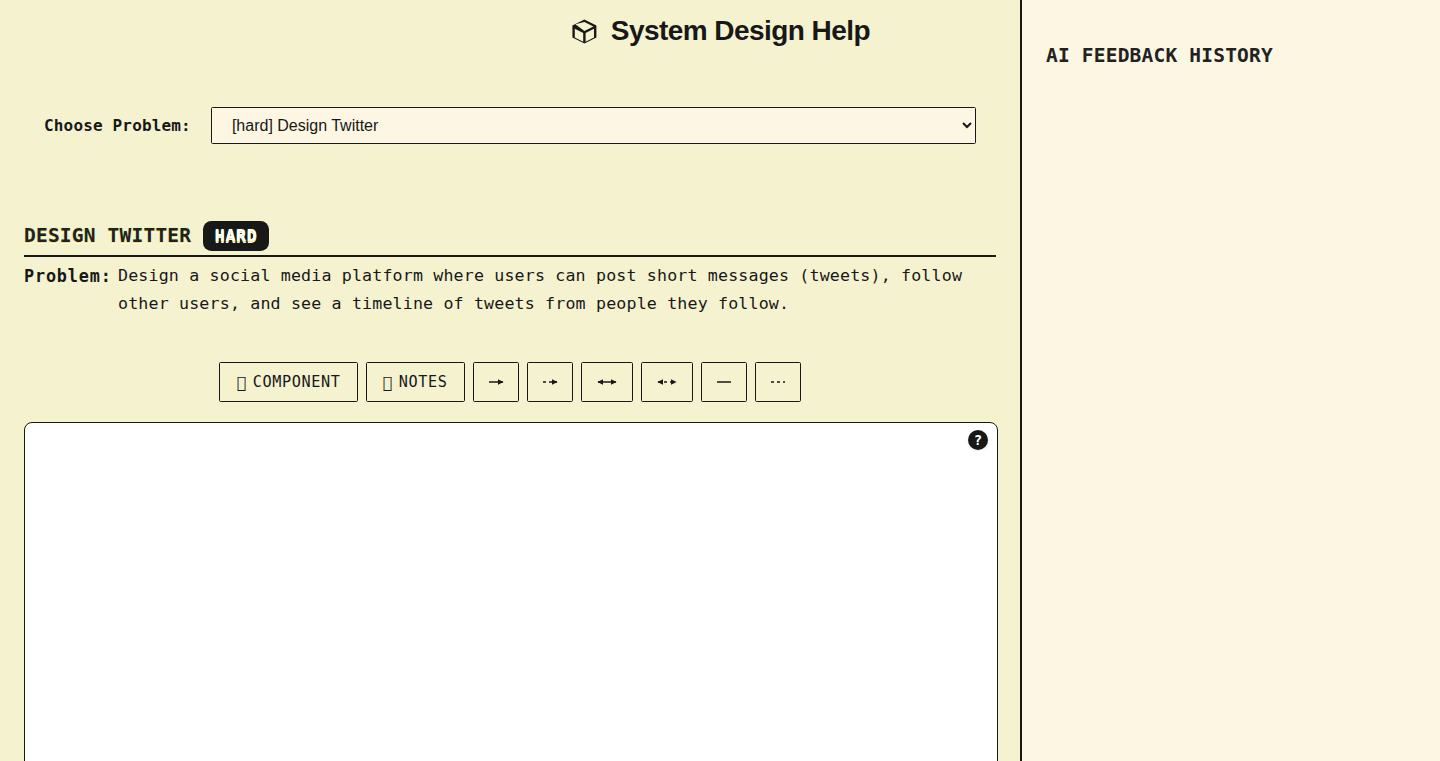
Task: Click the System Design Help title
Action: 740,31
